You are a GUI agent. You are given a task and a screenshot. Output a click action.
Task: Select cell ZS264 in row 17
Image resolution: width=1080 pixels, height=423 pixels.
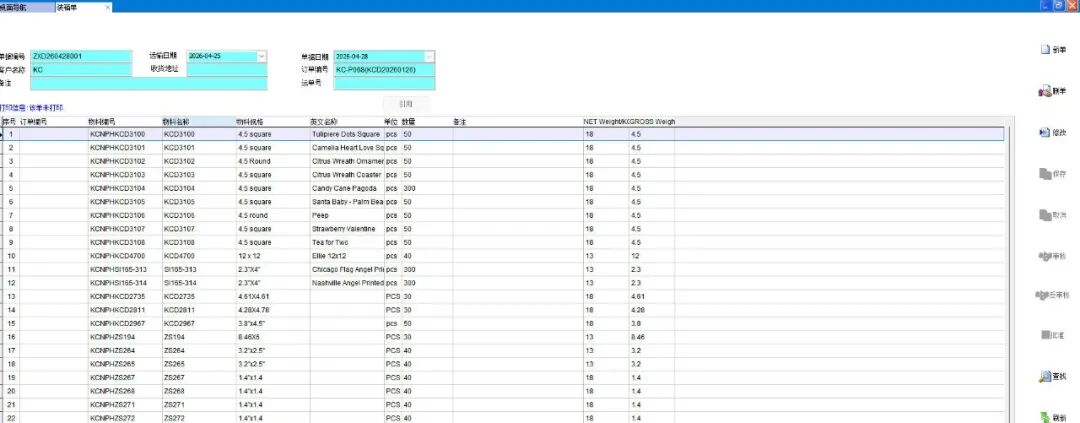(x=198, y=351)
